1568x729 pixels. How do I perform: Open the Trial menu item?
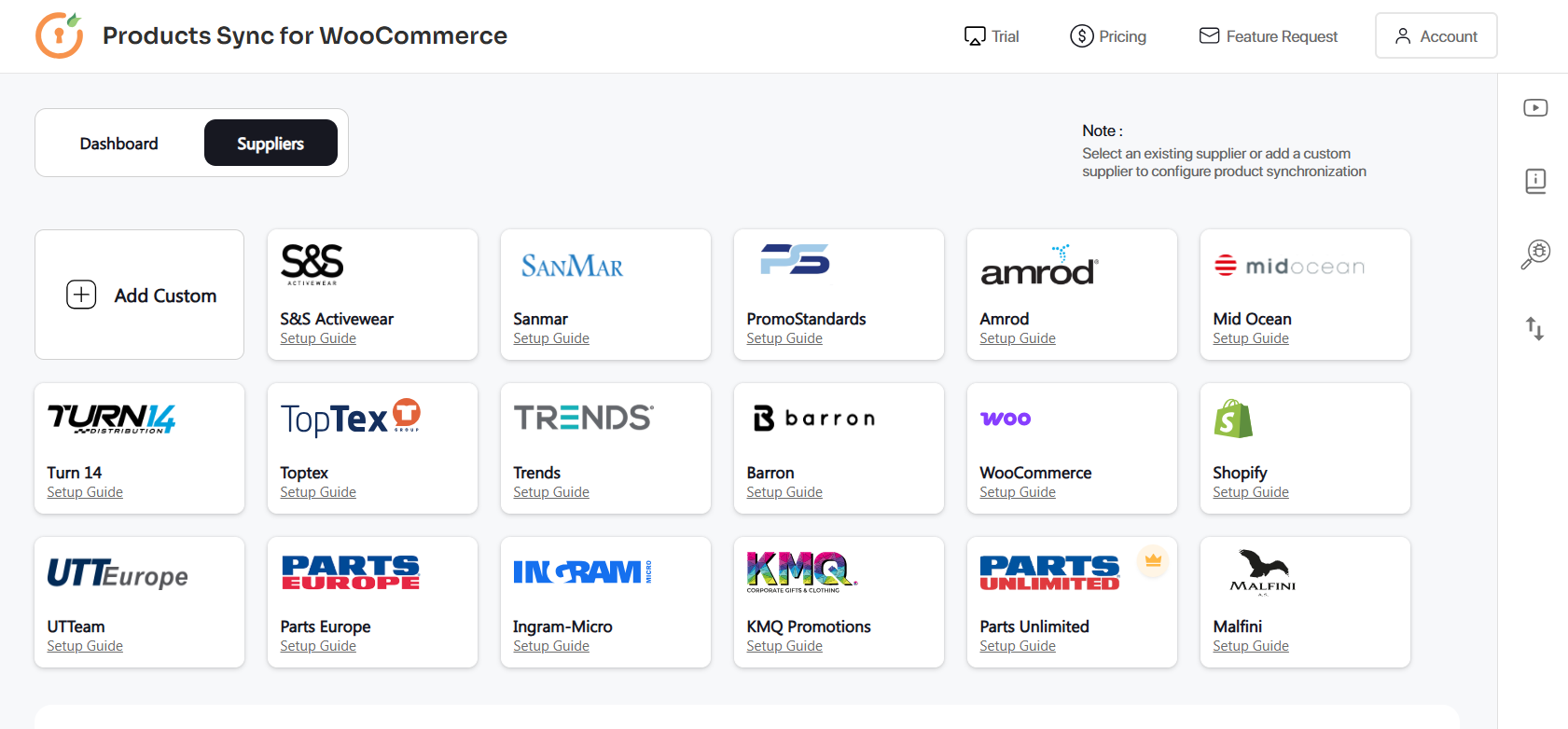(992, 36)
